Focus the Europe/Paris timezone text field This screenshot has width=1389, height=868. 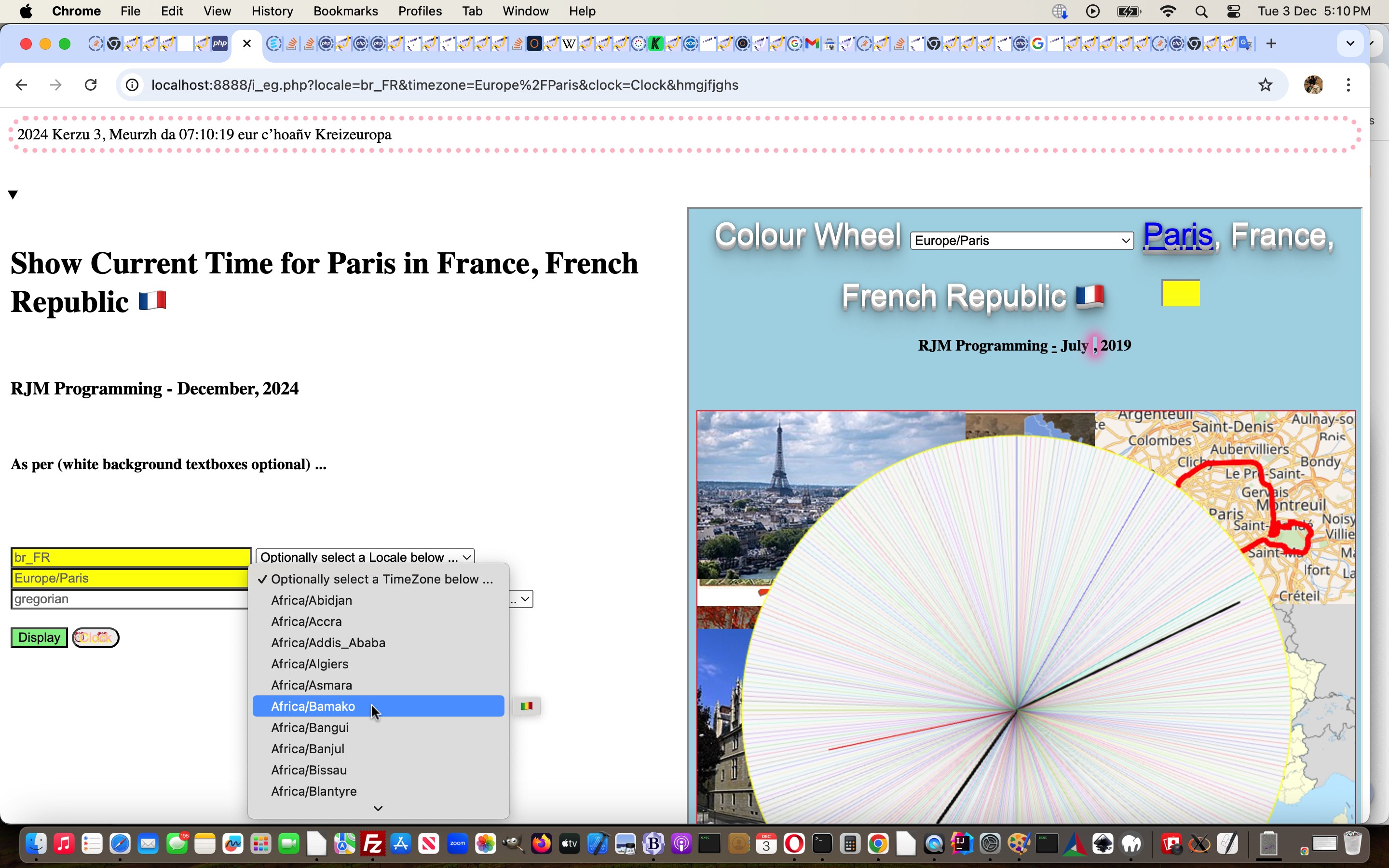[x=130, y=578]
